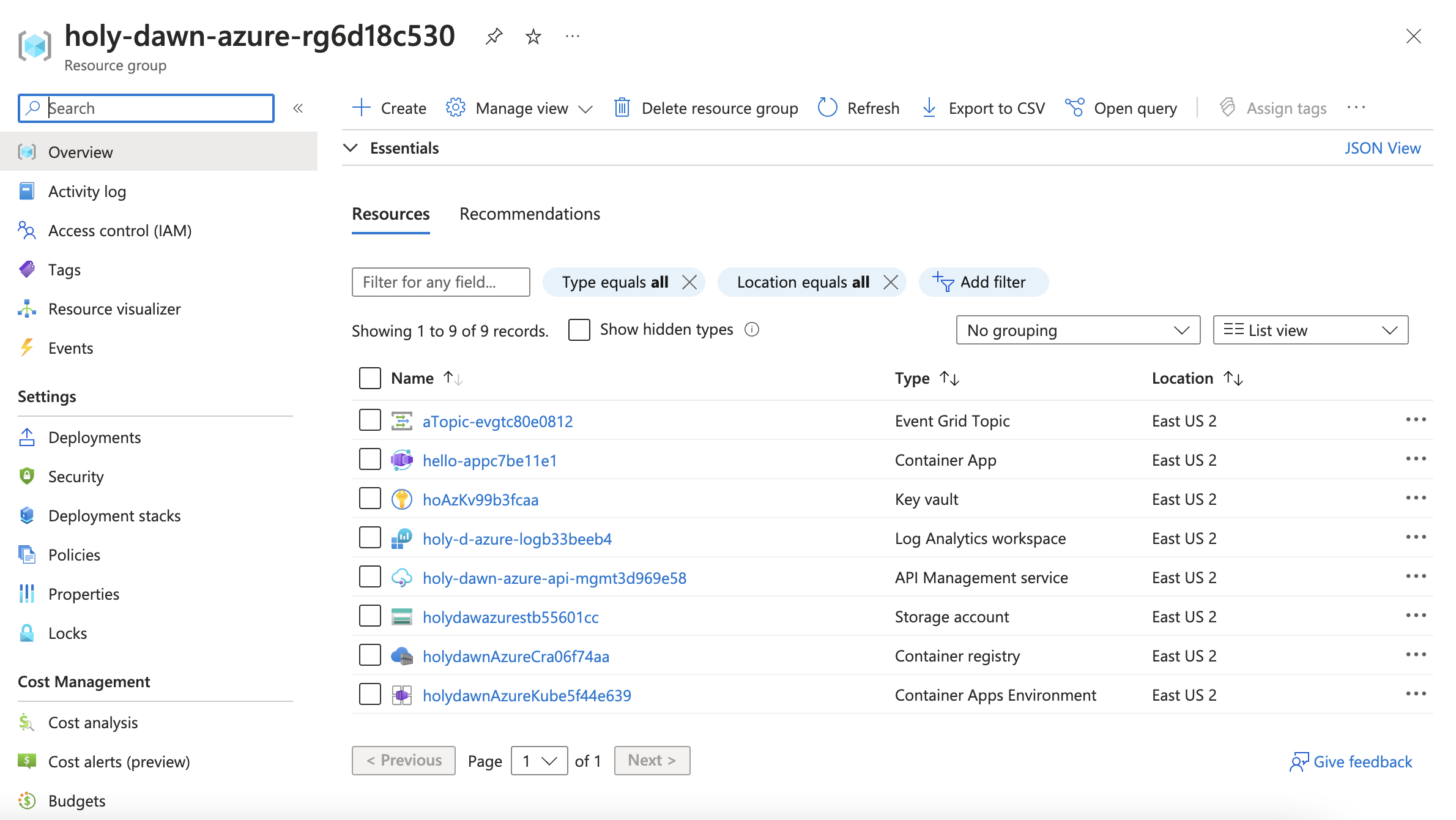Click the Add filter button
The width and height of the screenshot is (1456, 820).
(x=983, y=282)
